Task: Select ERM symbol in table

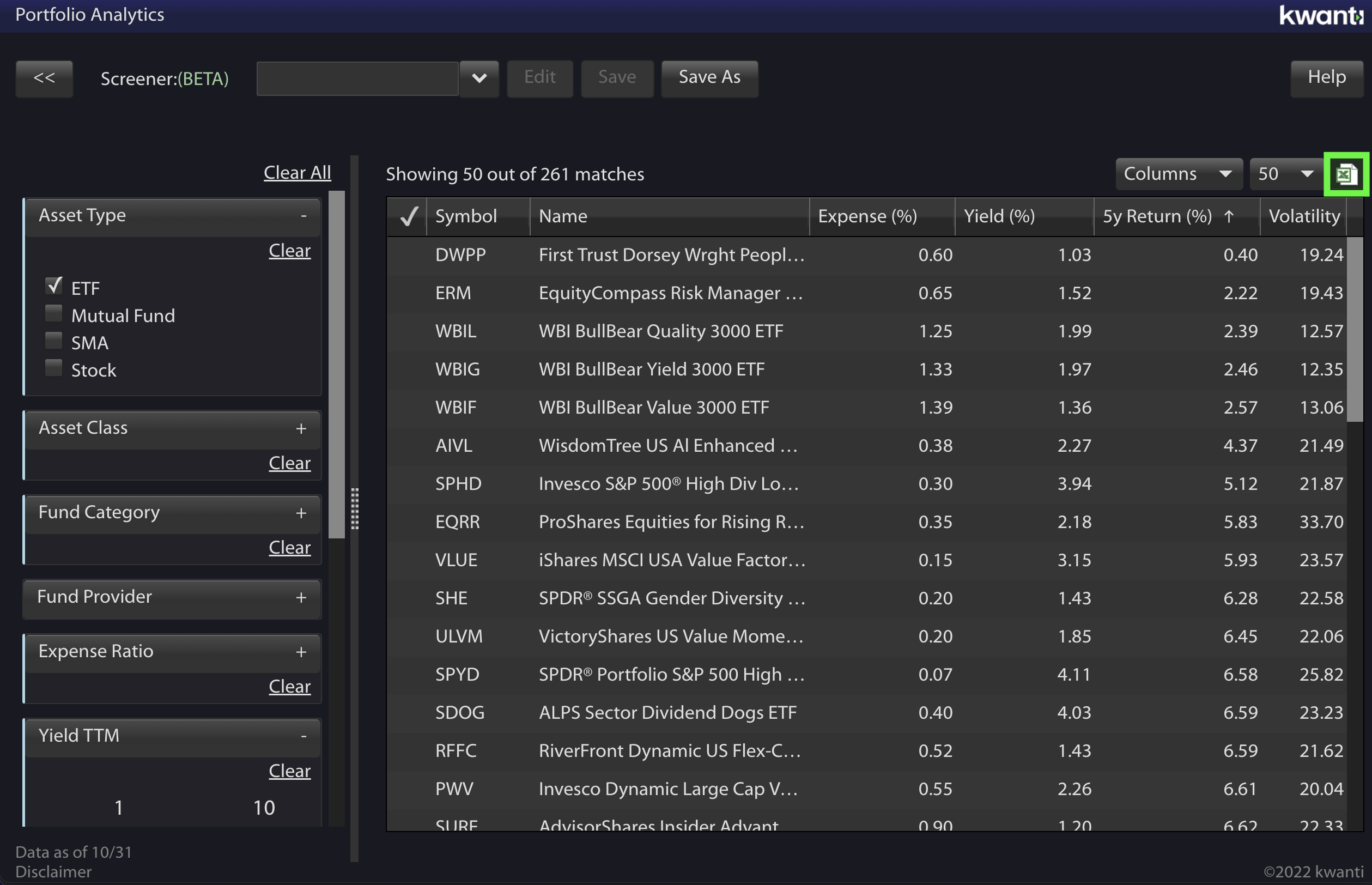Action: [453, 294]
